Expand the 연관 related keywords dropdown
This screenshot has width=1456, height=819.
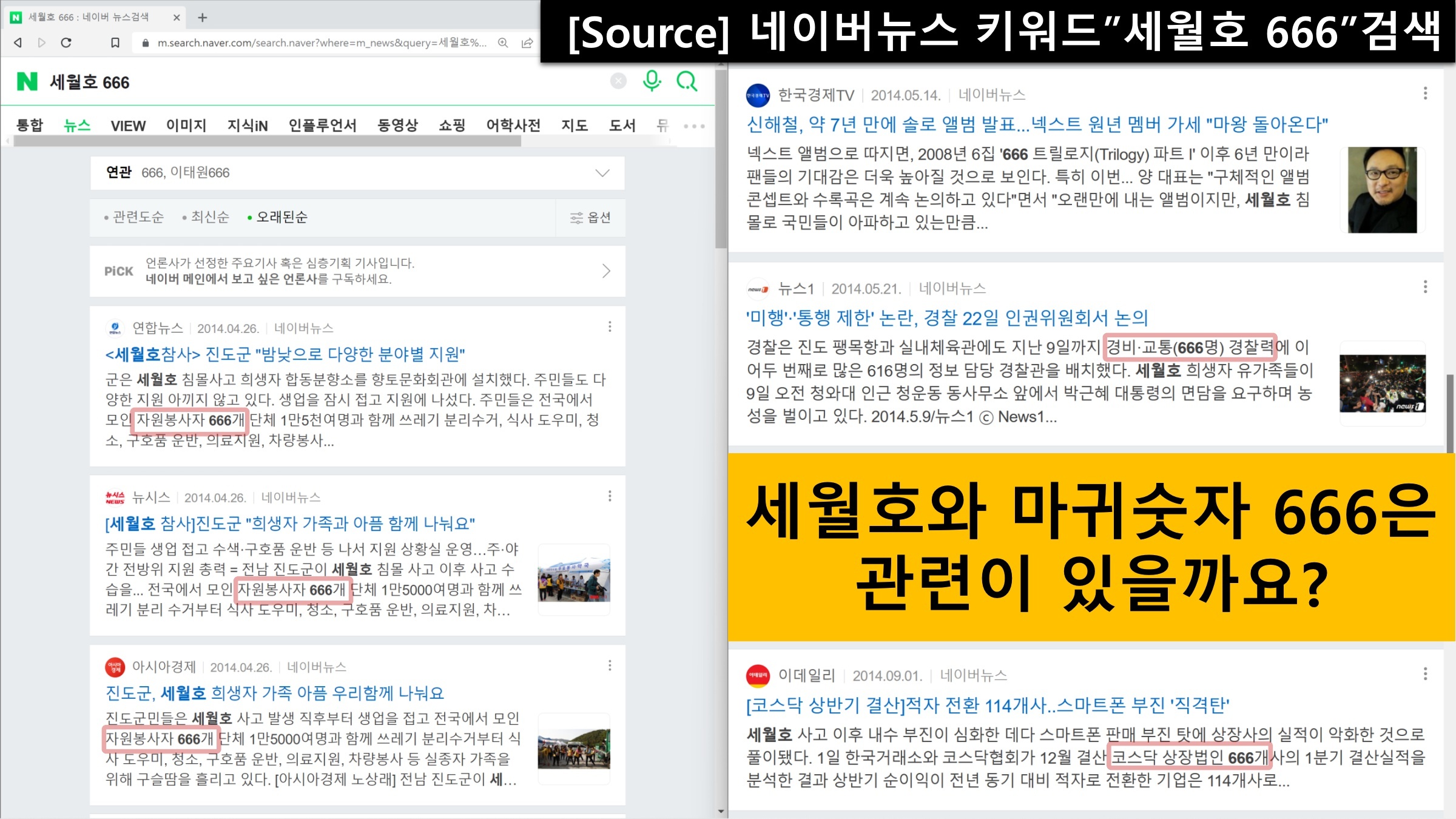[602, 173]
